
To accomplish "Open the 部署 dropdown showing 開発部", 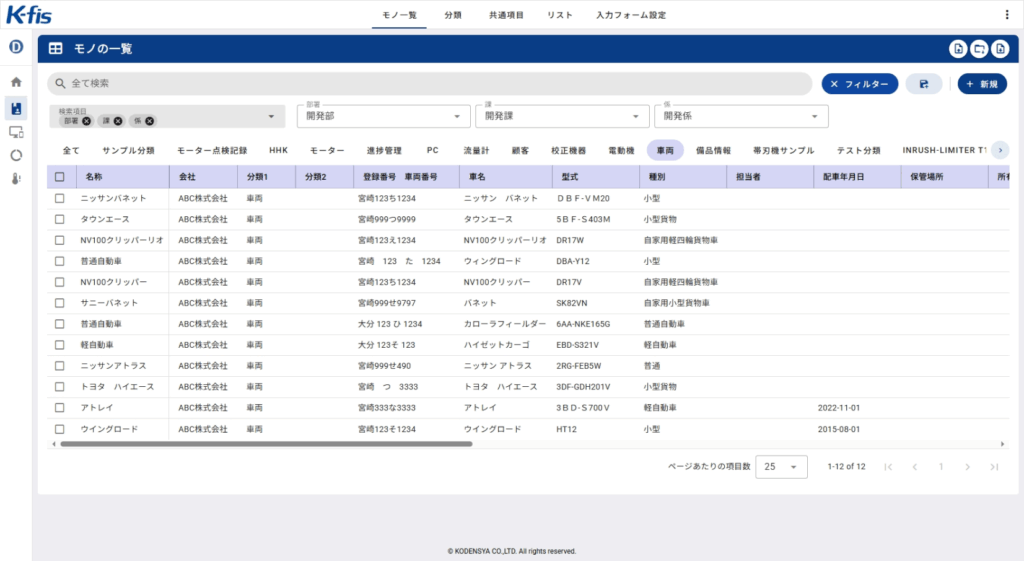I will 383,116.
